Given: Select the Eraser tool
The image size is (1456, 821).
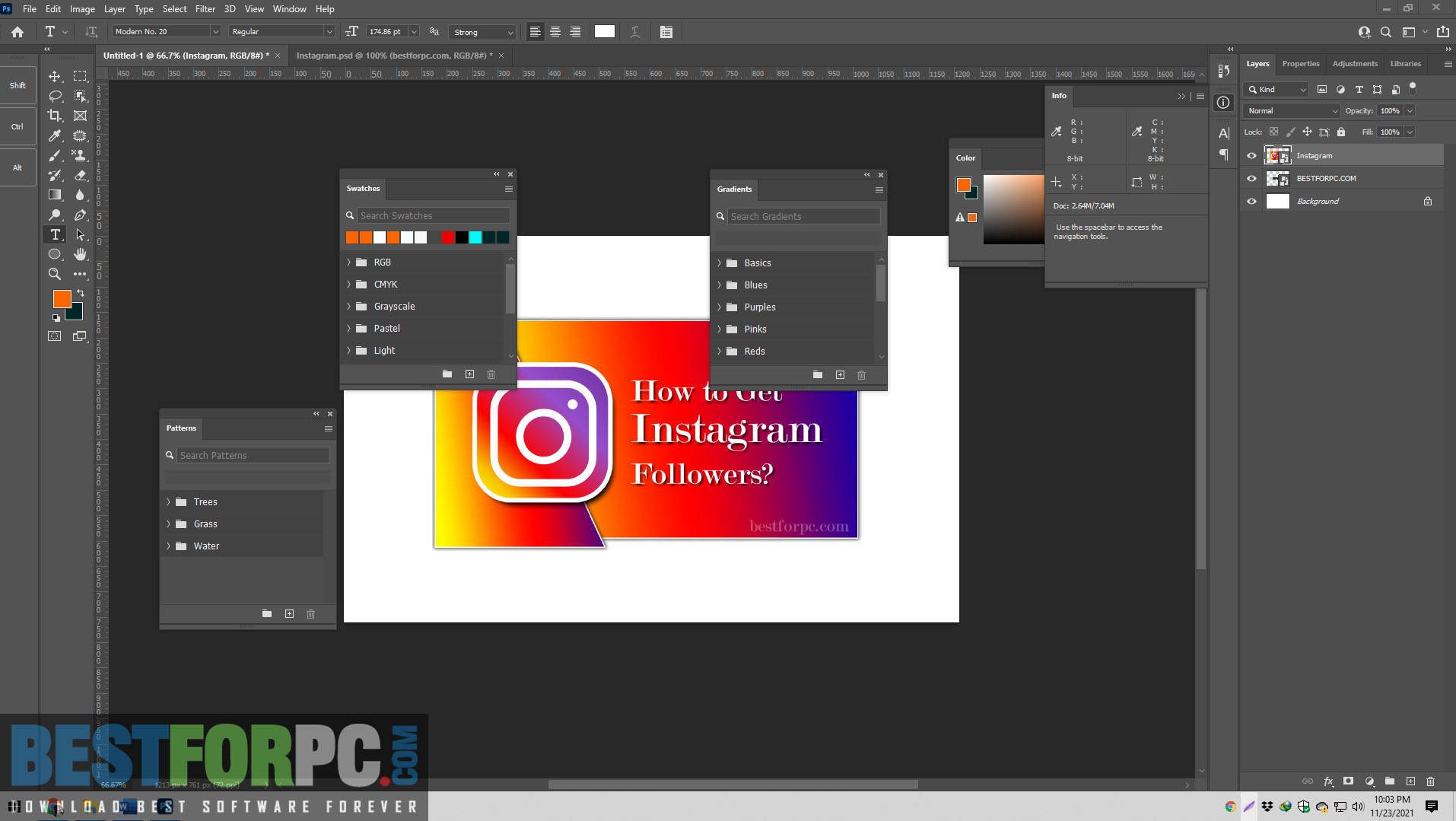Looking at the screenshot, I should click(x=80, y=175).
